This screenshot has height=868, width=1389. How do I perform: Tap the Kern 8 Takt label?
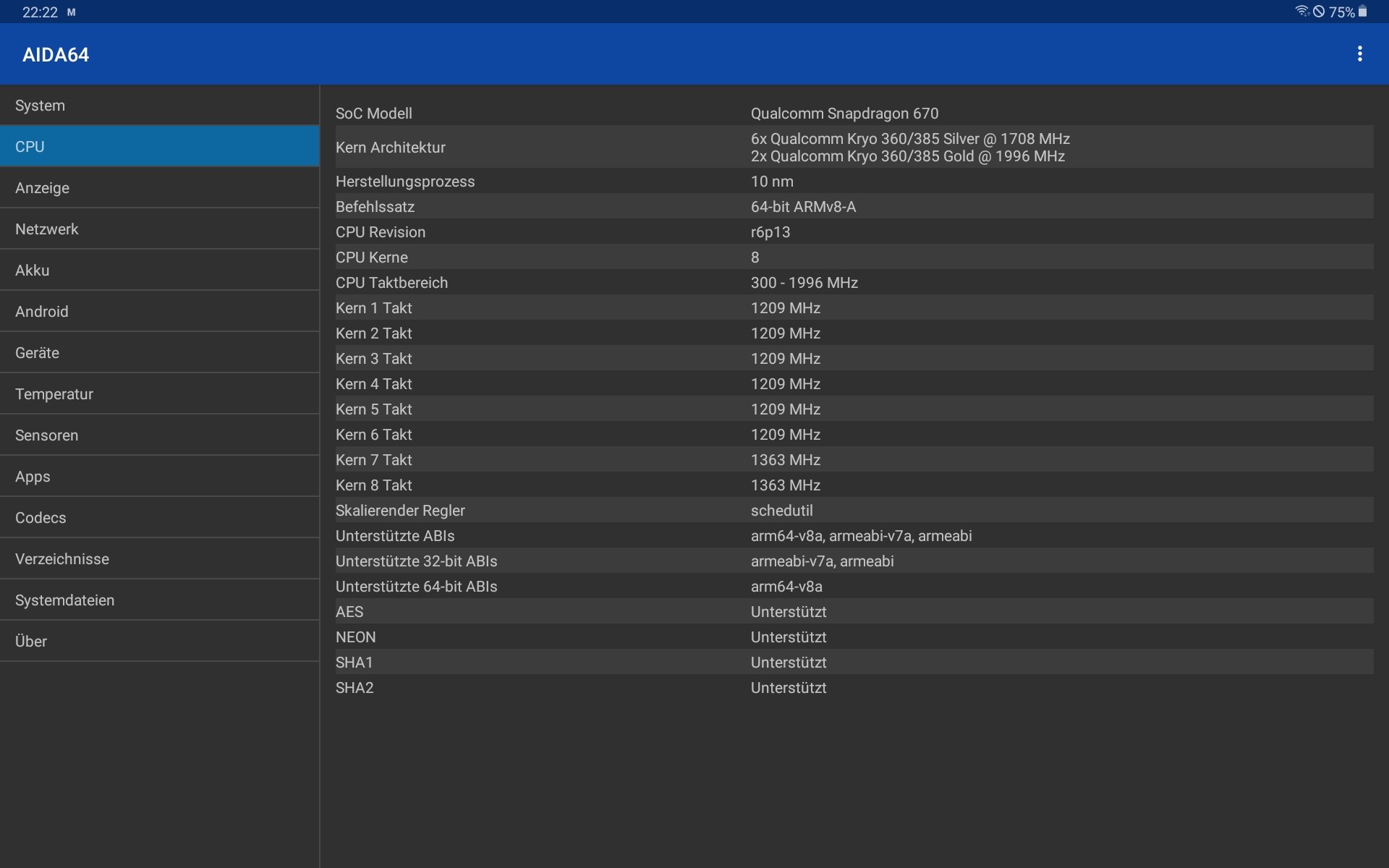(x=373, y=485)
